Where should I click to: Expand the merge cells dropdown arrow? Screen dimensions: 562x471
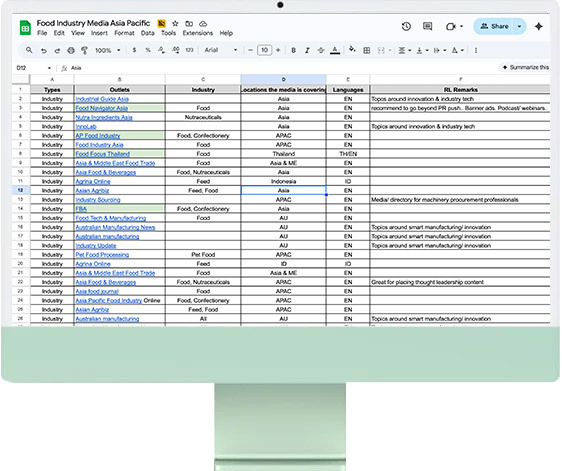390,51
